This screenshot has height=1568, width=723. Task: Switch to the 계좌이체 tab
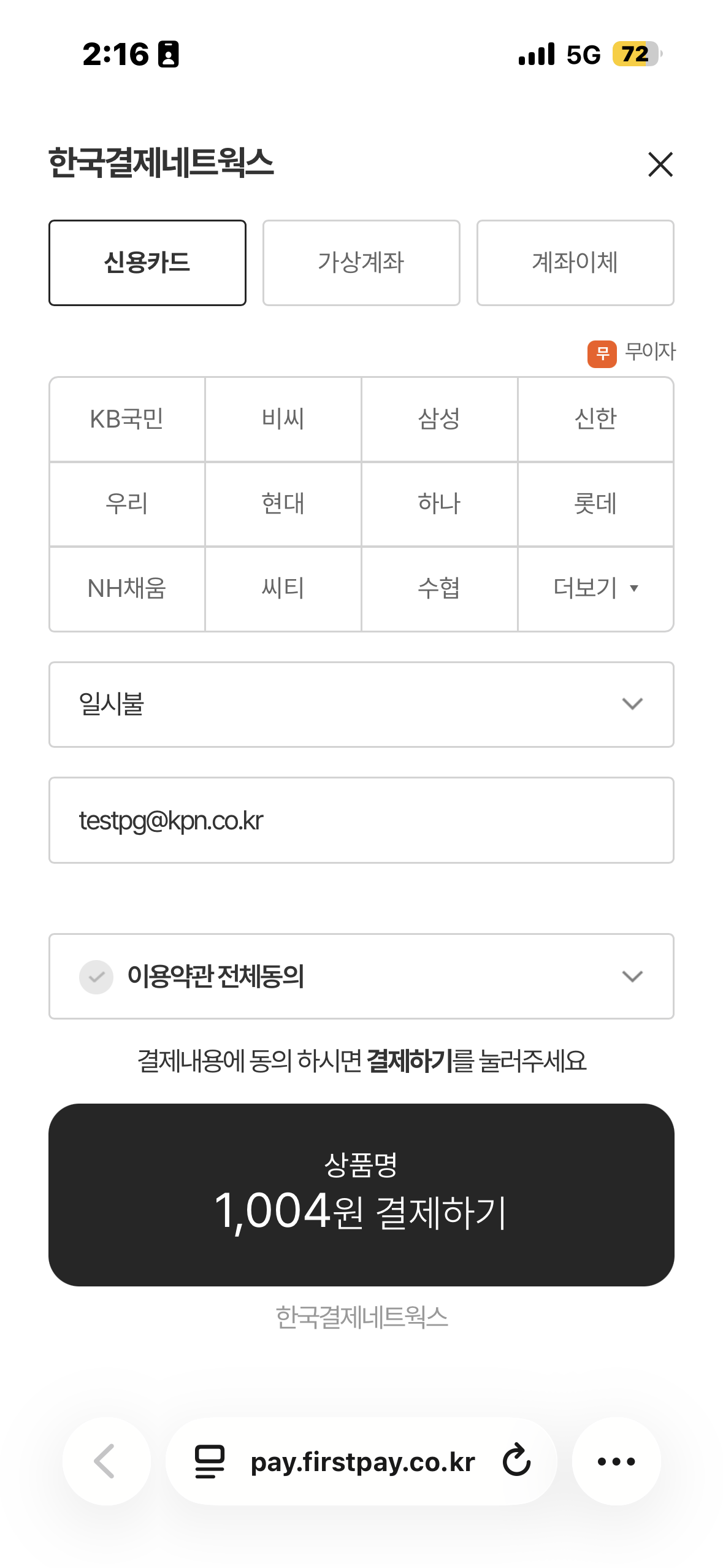[575, 263]
